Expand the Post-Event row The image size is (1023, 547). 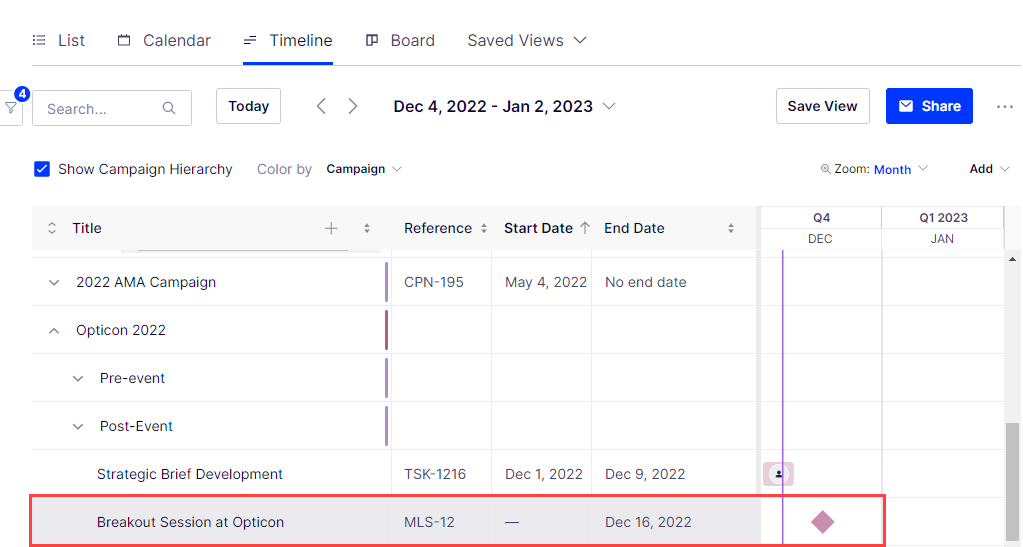78,426
